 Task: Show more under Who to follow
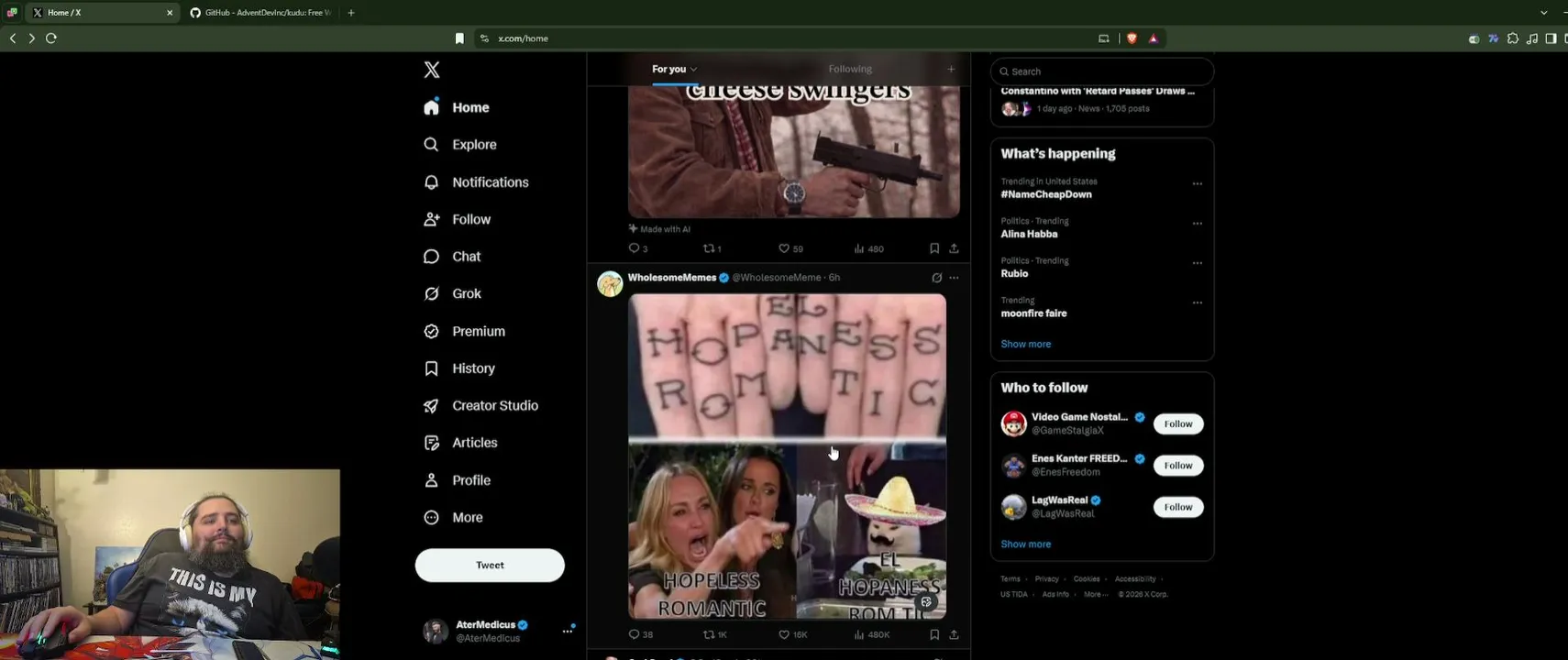coord(1025,544)
